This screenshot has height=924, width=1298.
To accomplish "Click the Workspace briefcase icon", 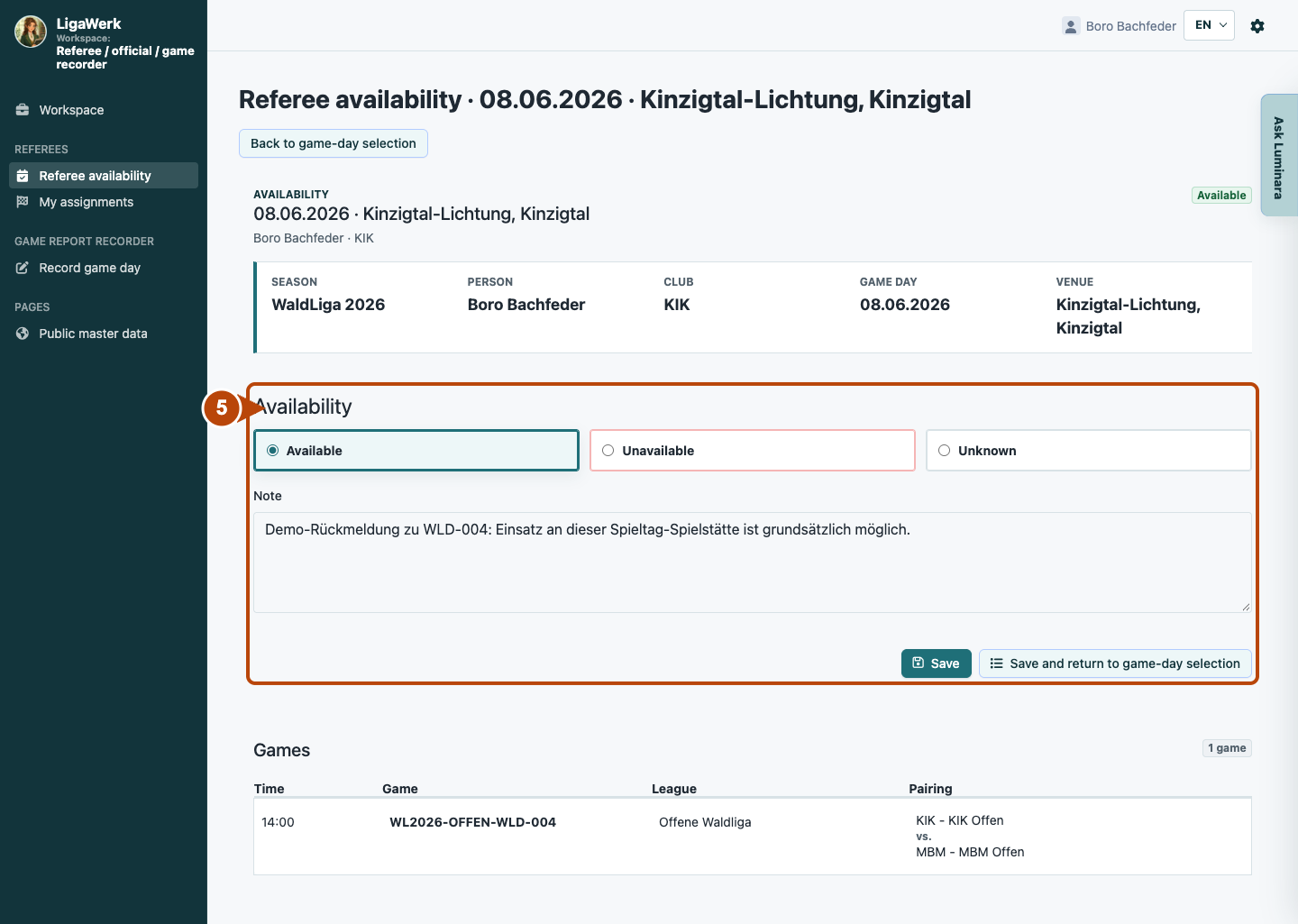I will pos(23,110).
